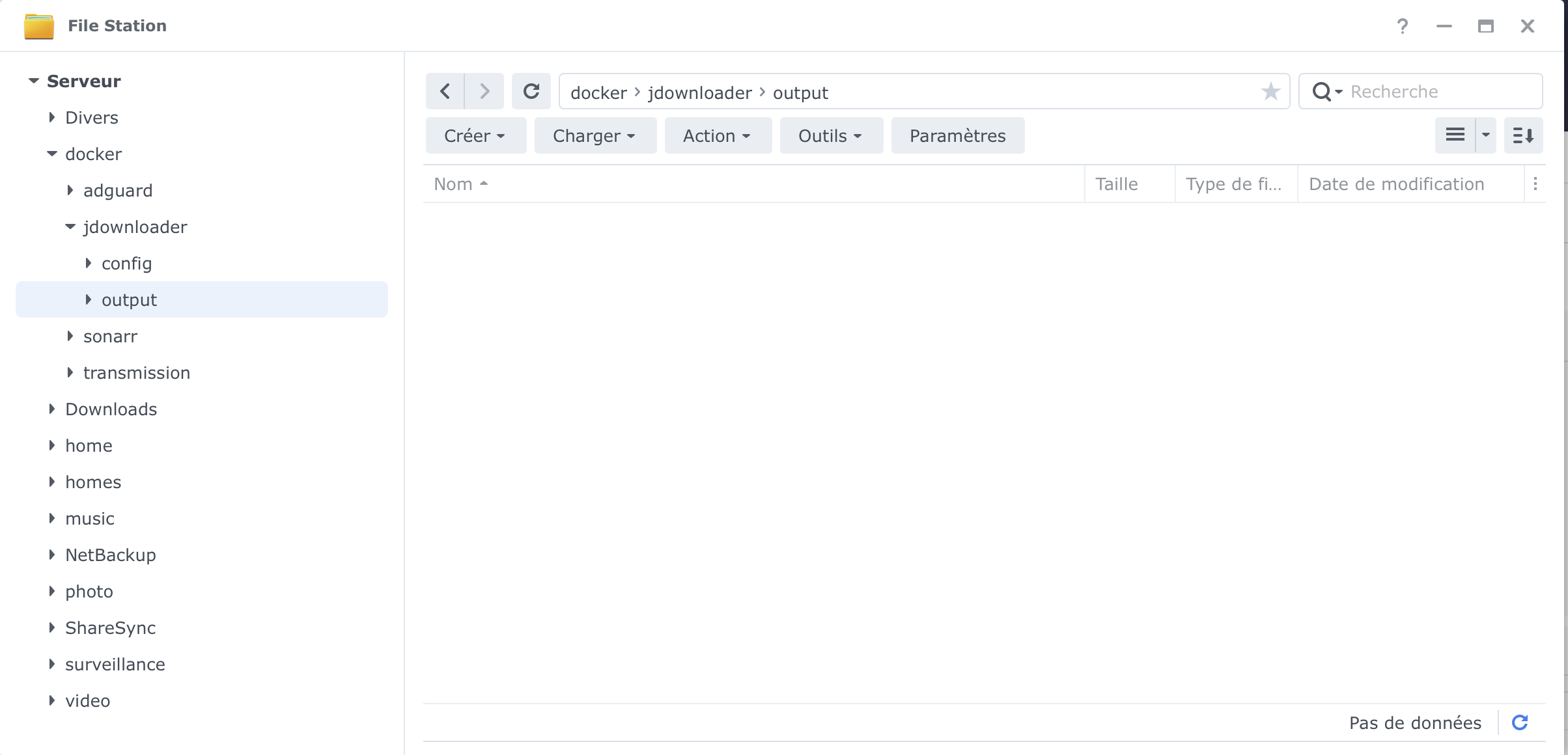This screenshot has height=755, width=1568.
Task: Sort by the Nom column header
Action: [454, 184]
